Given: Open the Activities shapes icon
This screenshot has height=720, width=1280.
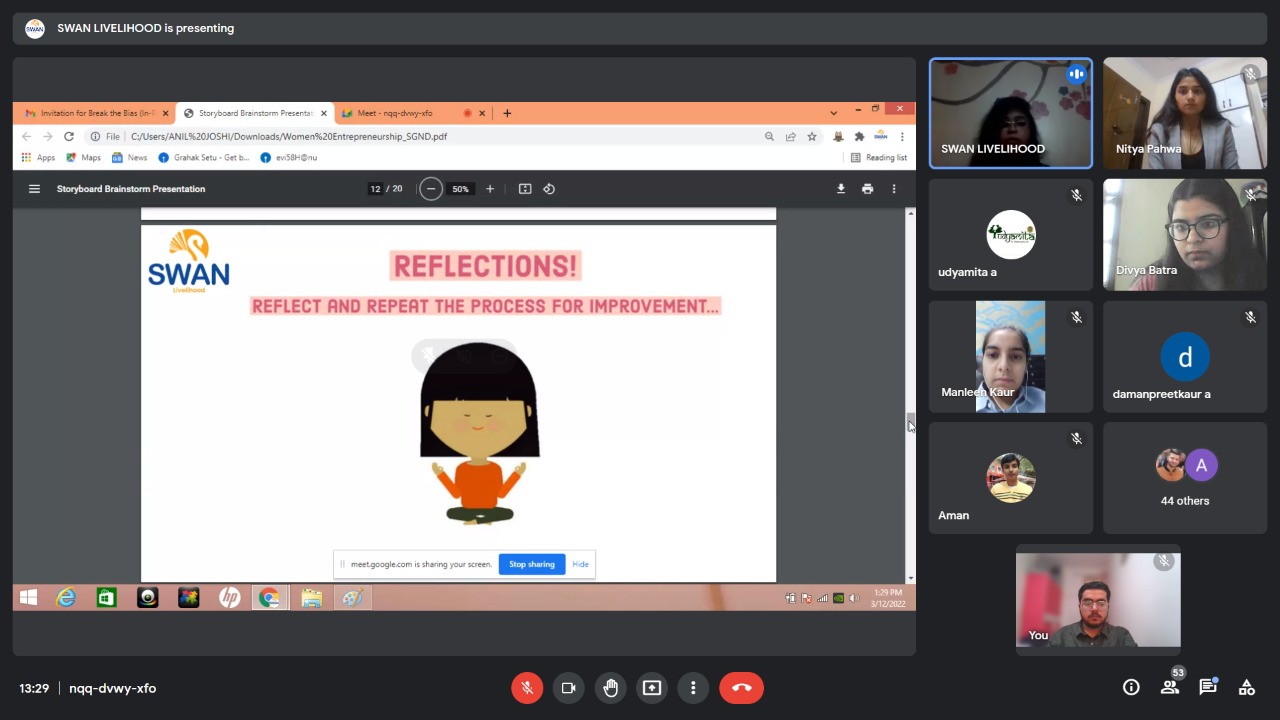Looking at the screenshot, I should pos(1246,687).
